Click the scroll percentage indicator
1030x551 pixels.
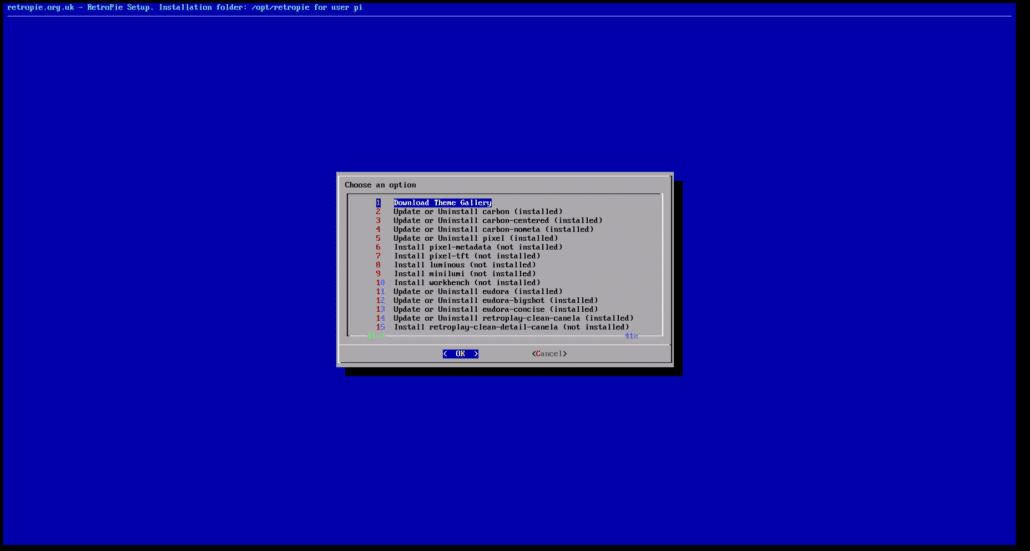click(x=631, y=336)
